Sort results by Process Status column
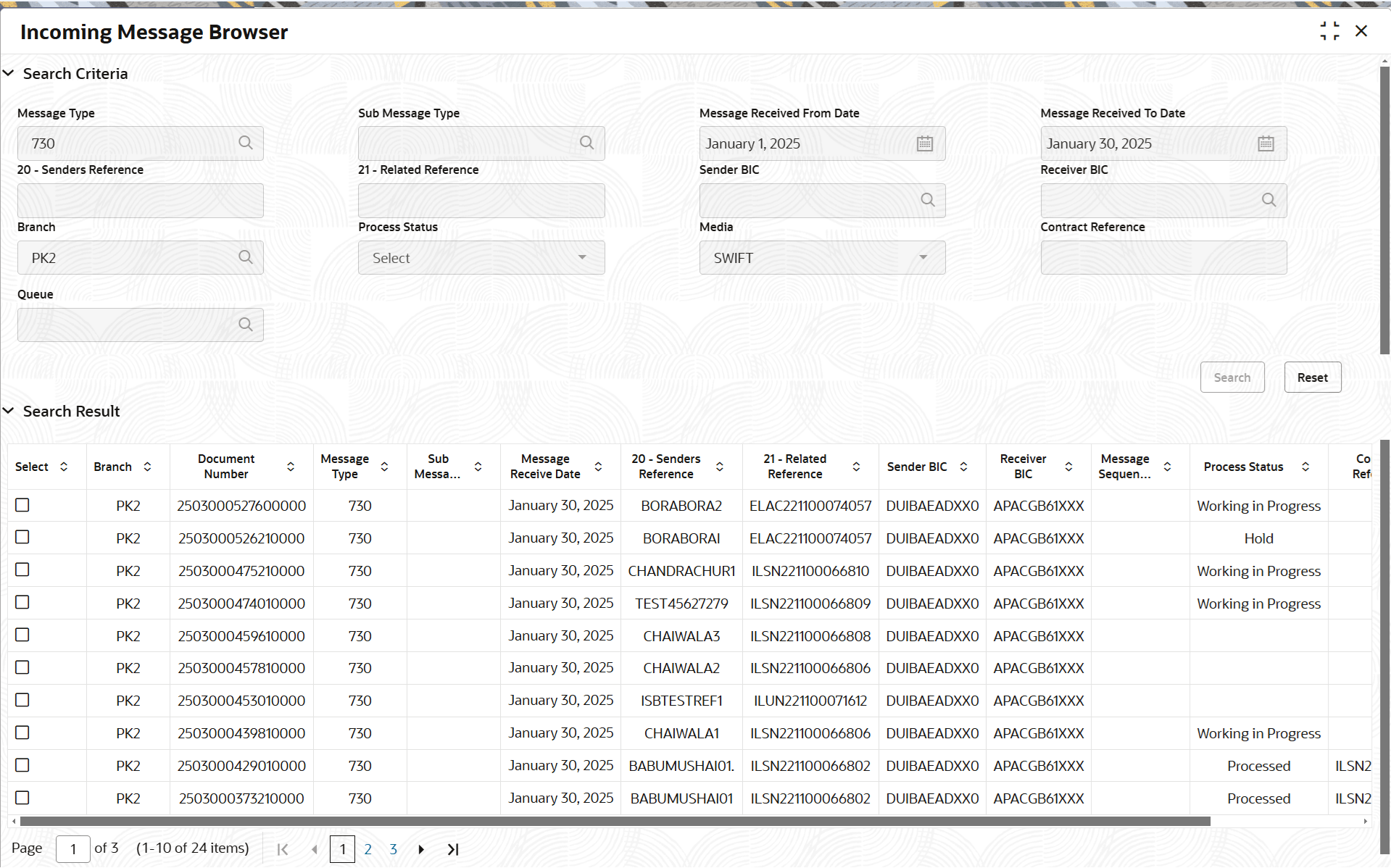The height and width of the screenshot is (868, 1391). point(1305,467)
